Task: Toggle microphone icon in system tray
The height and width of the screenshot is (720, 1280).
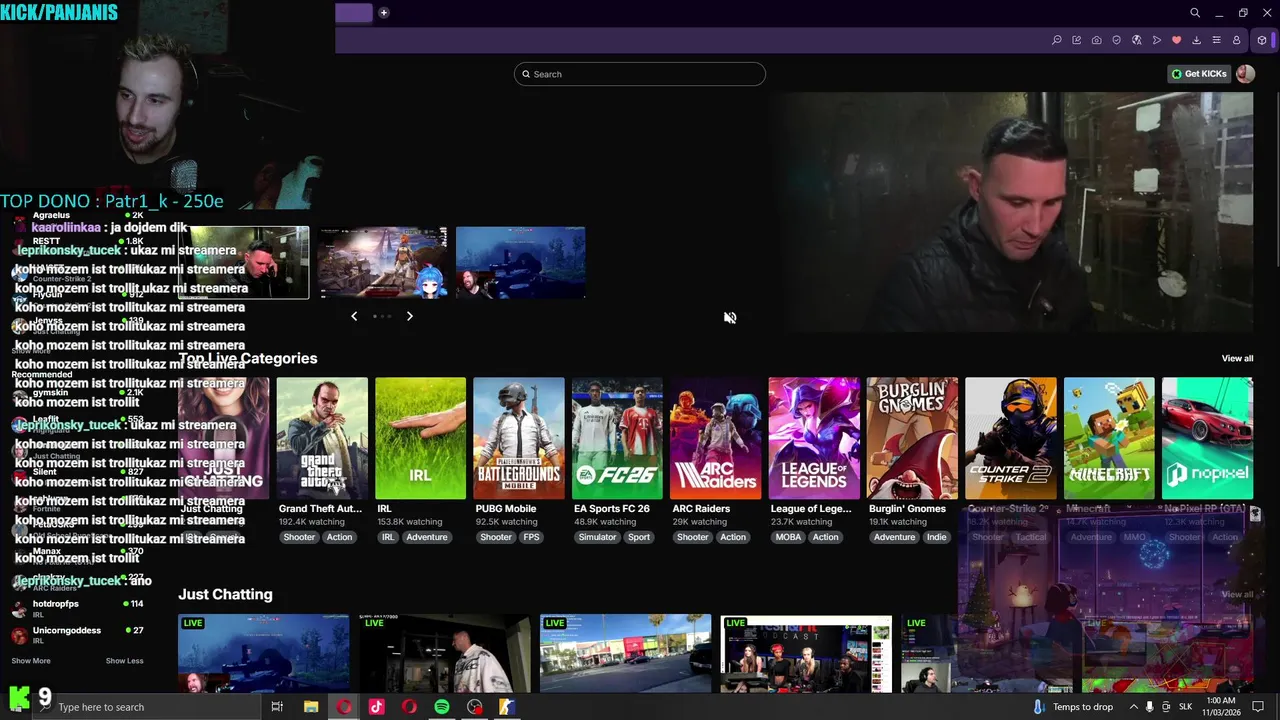Action: (x=1149, y=707)
